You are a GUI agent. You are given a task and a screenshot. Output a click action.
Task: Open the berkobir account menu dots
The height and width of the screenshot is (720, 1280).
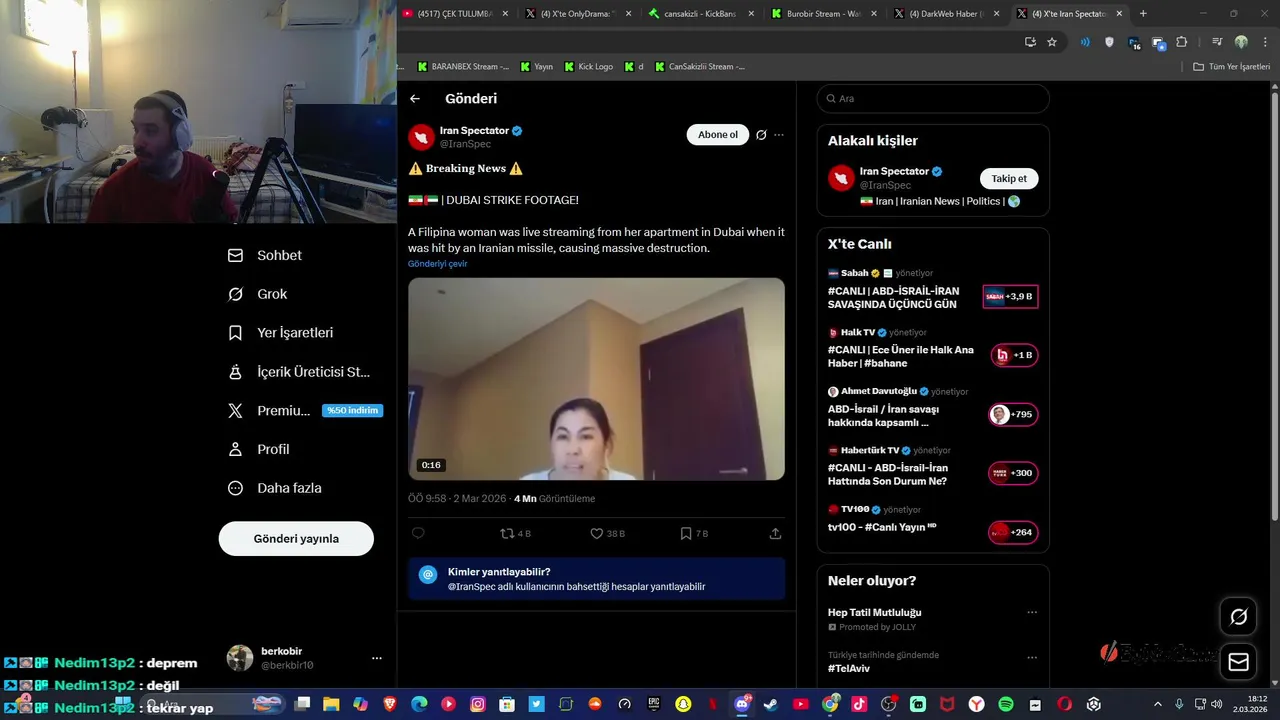(377, 658)
